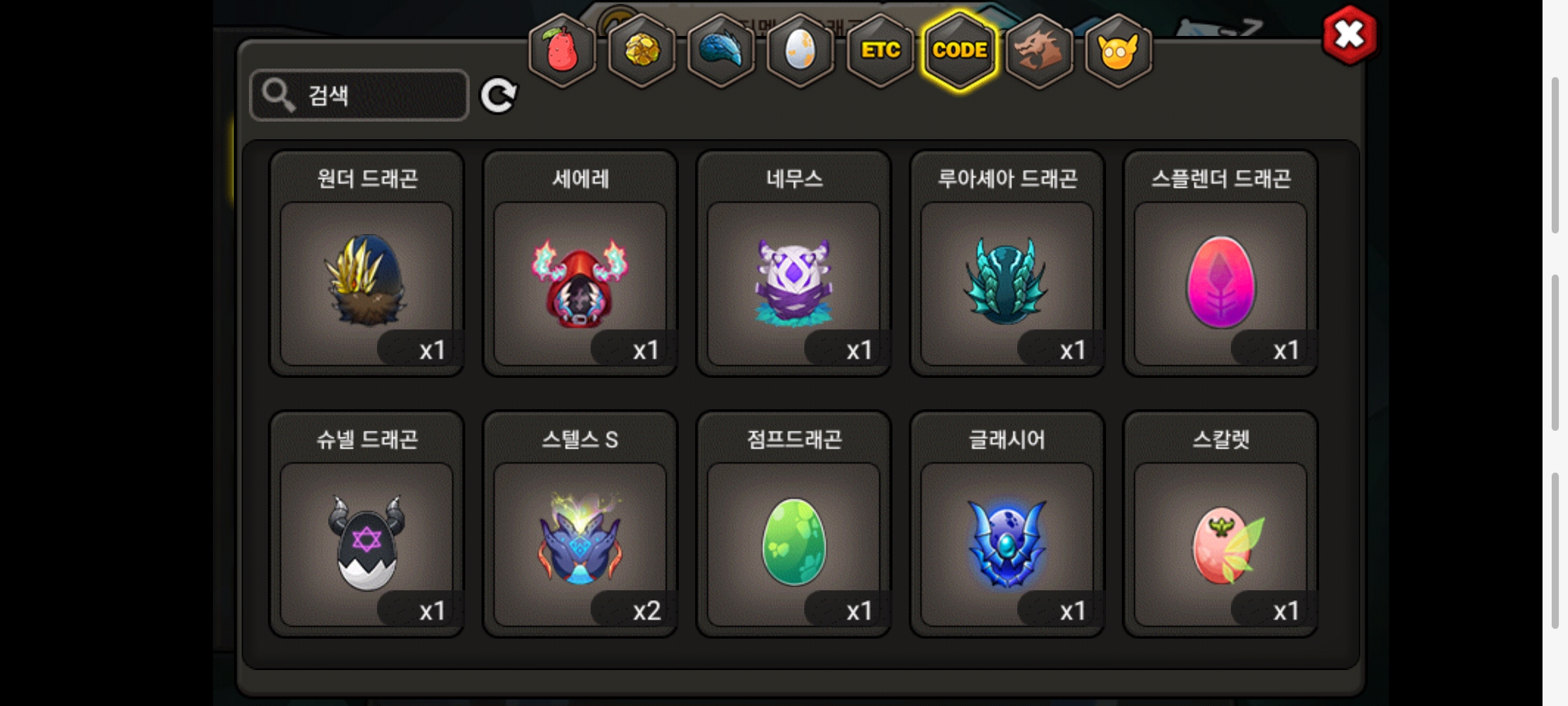Open the brown dragon head tab
This screenshot has height=706, width=1568.
coord(1039,50)
